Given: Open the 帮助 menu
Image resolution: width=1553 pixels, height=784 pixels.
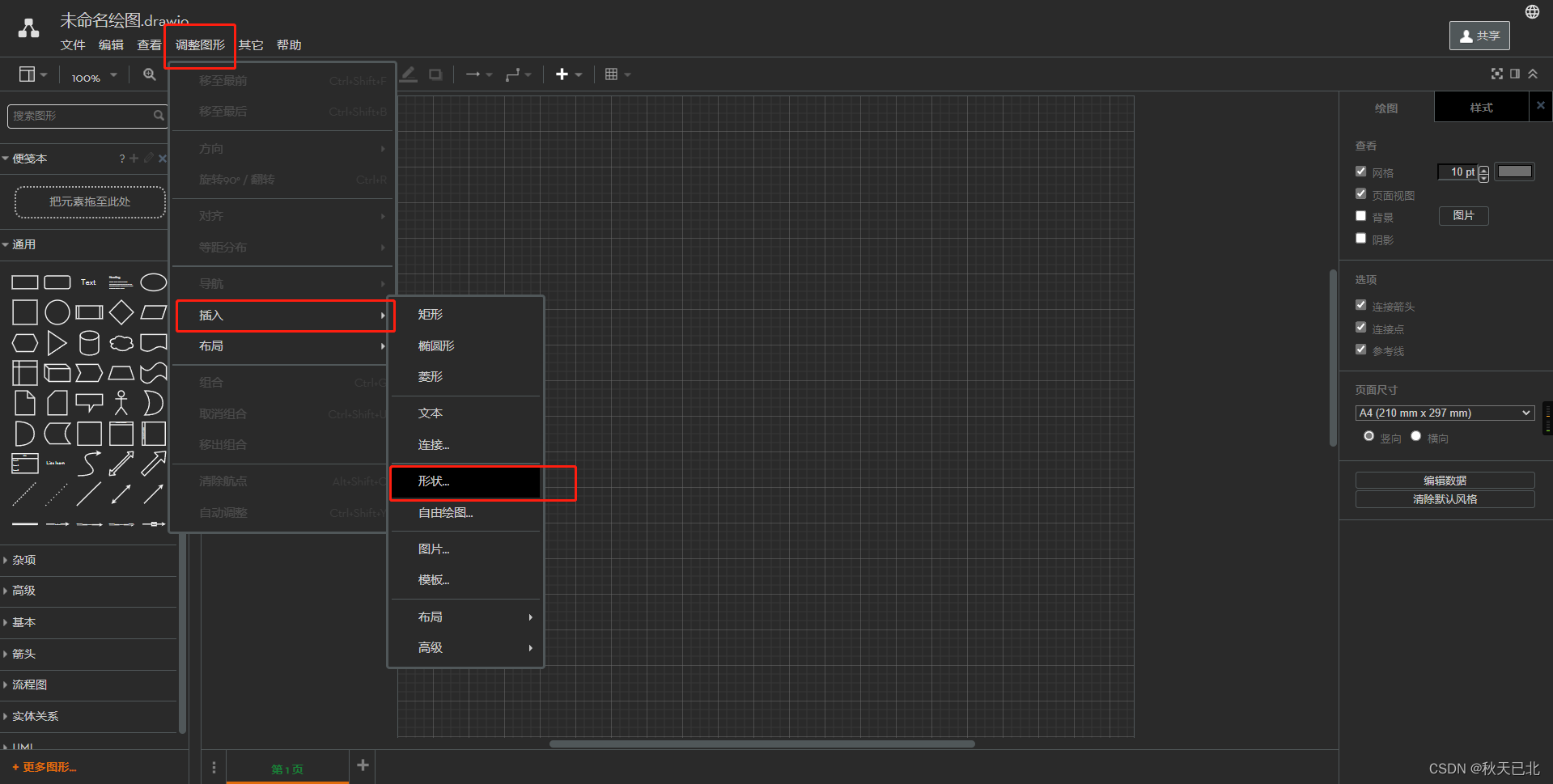Looking at the screenshot, I should coord(289,45).
